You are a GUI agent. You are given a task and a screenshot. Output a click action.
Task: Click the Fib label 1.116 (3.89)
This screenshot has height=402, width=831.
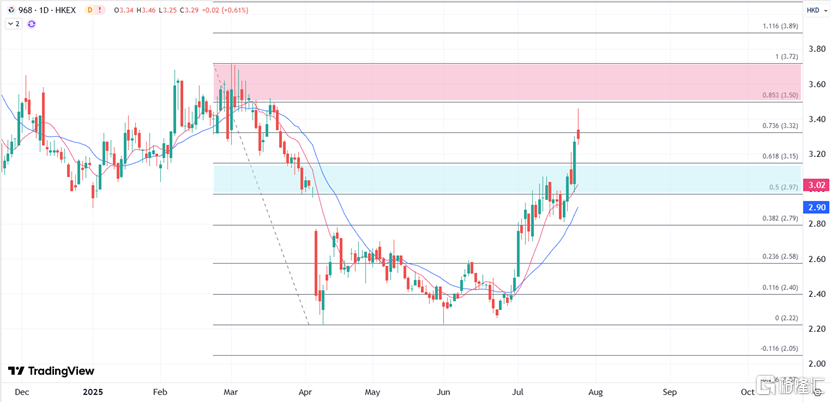coord(780,26)
